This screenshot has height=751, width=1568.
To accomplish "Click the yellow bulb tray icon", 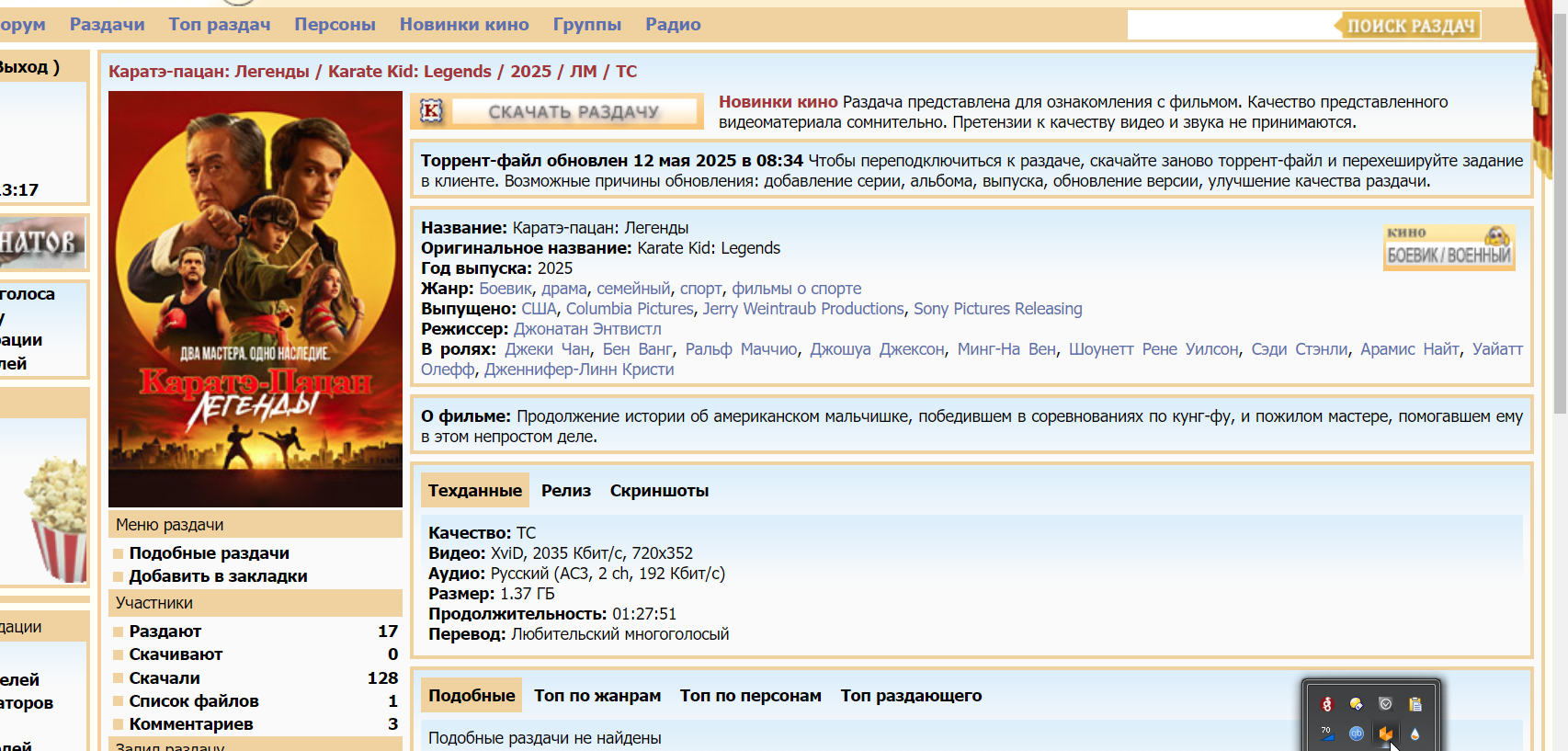I will pos(1357,704).
